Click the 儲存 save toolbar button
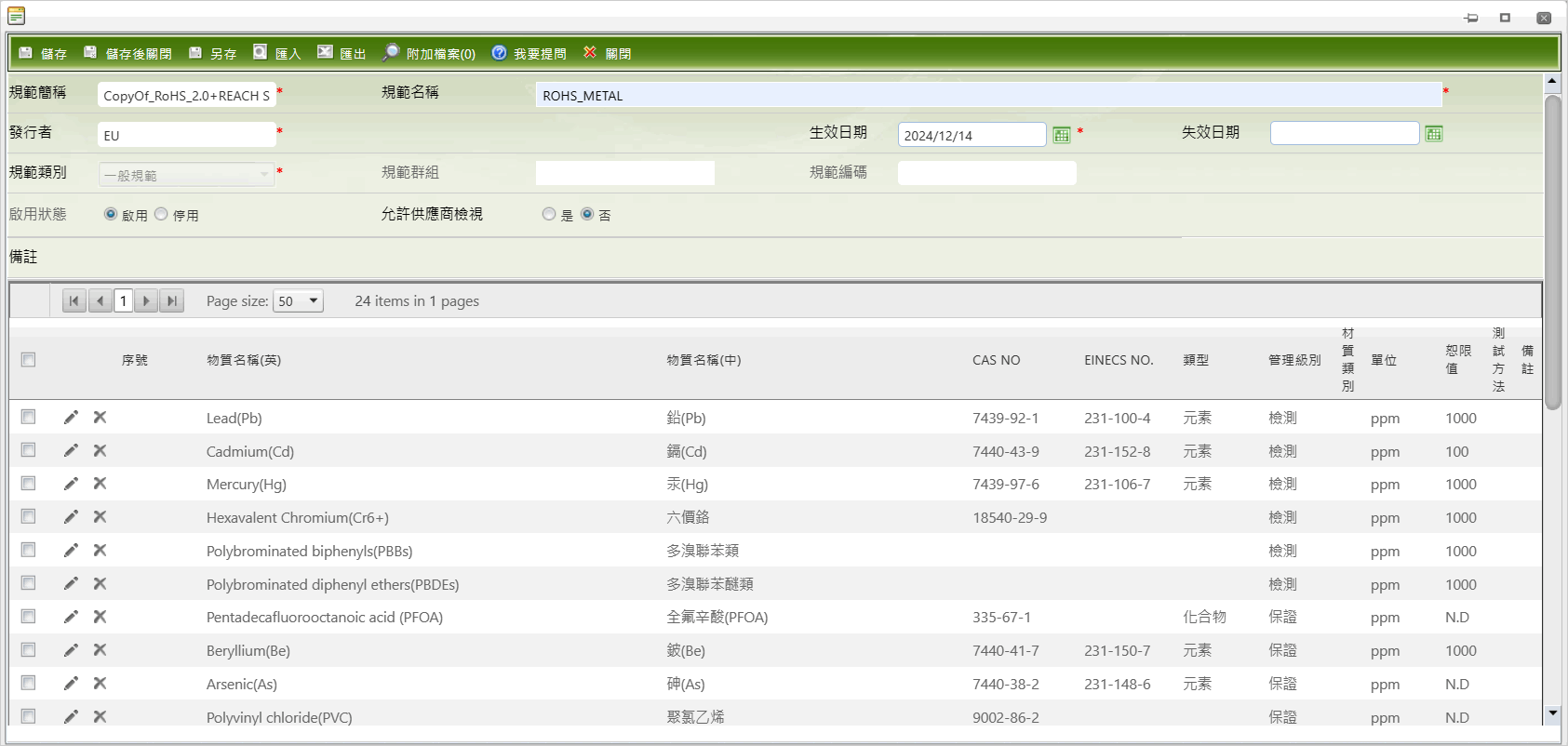Image resolution: width=1568 pixels, height=746 pixels. tap(43, 54)
